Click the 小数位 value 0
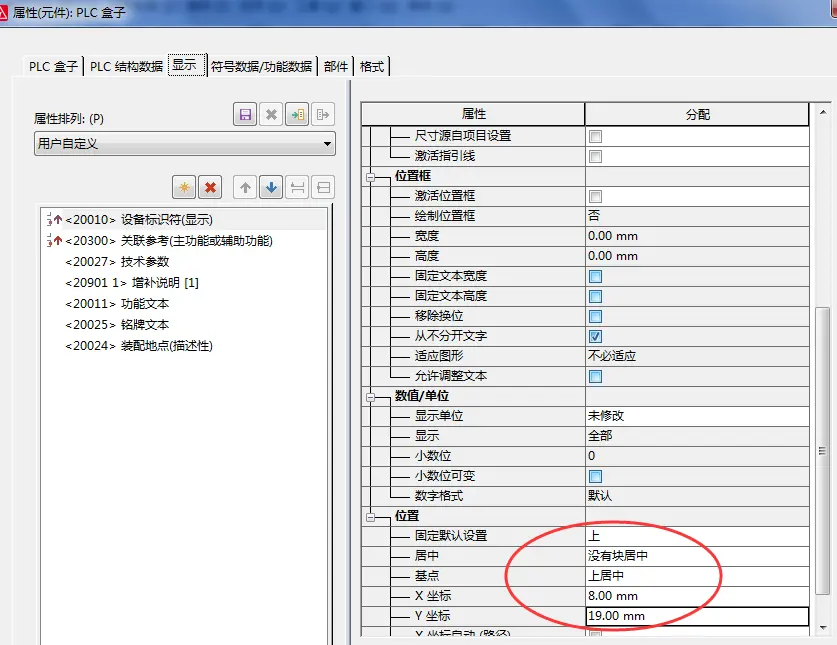837x645 pixels. coord(697,456)
